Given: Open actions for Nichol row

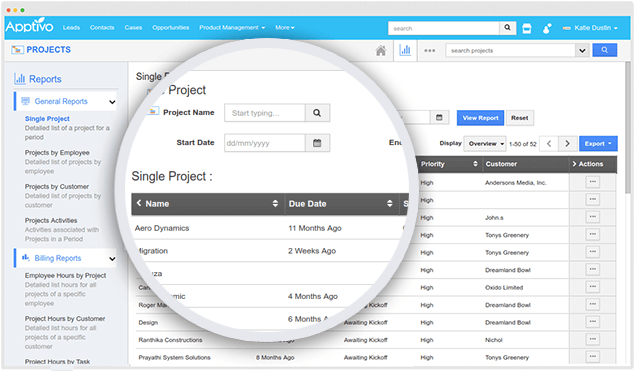Looking at the screenshot, I should click(x=592, y=339).
